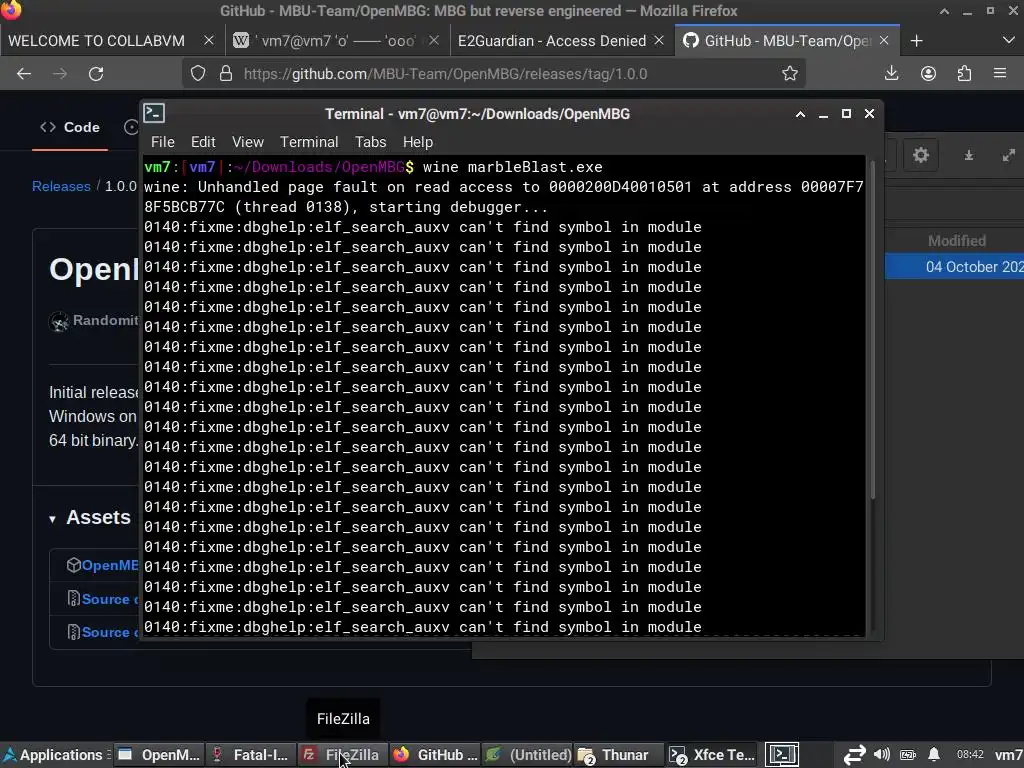
Task: Click the battery power tray icon
Action: [908, 755]
